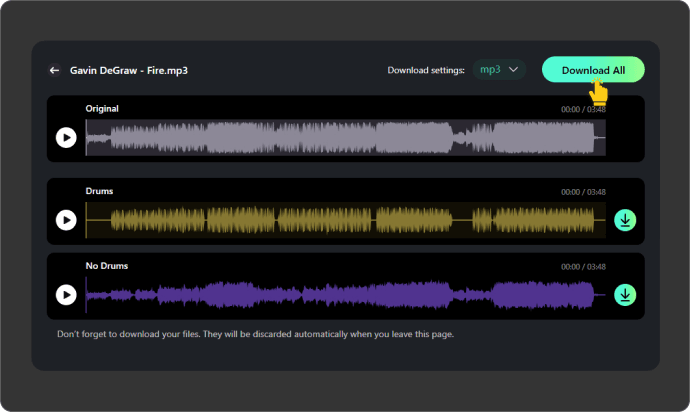Seek in the yellow Drums waveform
This screenshot has height=412, width=690.
click(x=345, y=220)
